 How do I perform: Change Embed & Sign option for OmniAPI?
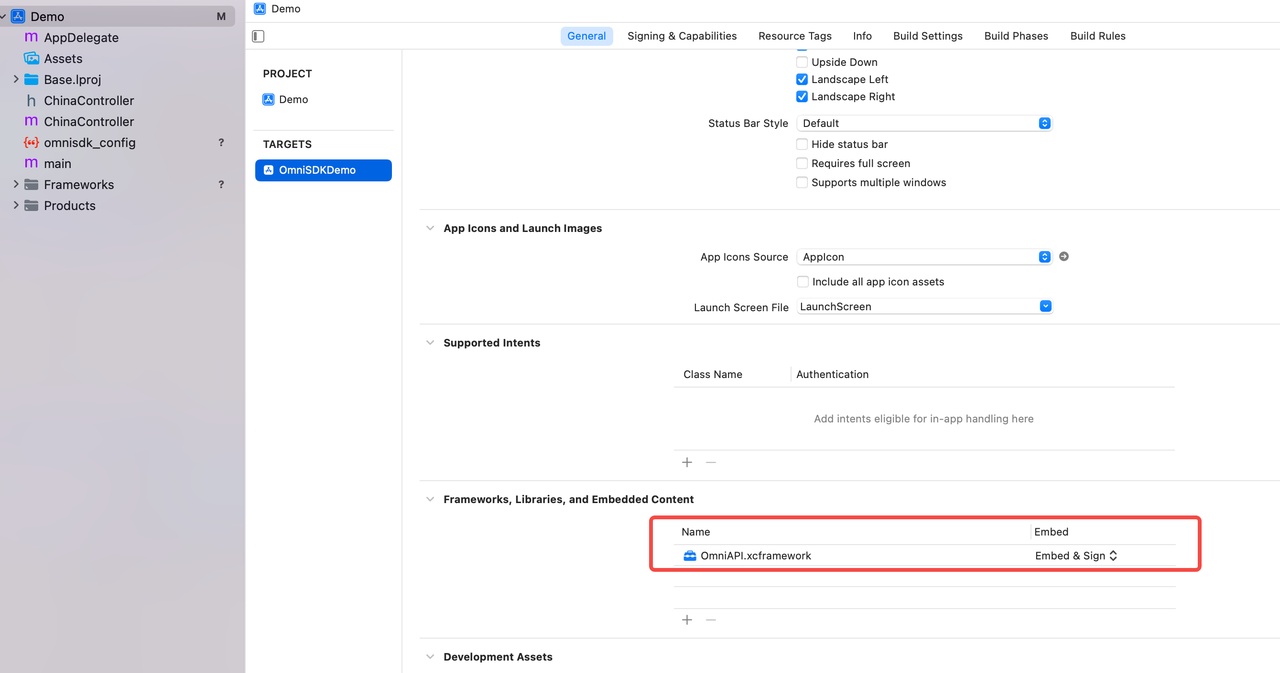click(1076, 556)
